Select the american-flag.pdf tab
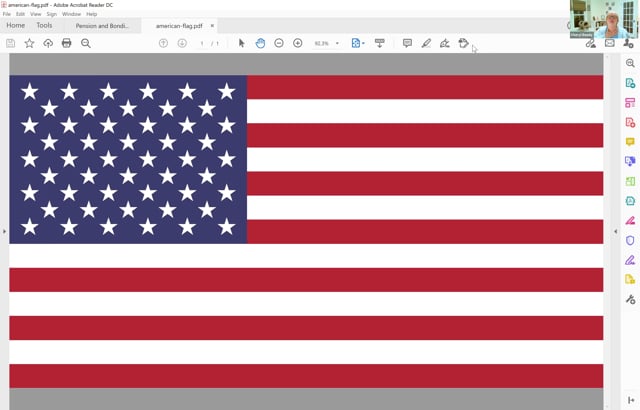The image size is (640, 410). coord(179,26)
